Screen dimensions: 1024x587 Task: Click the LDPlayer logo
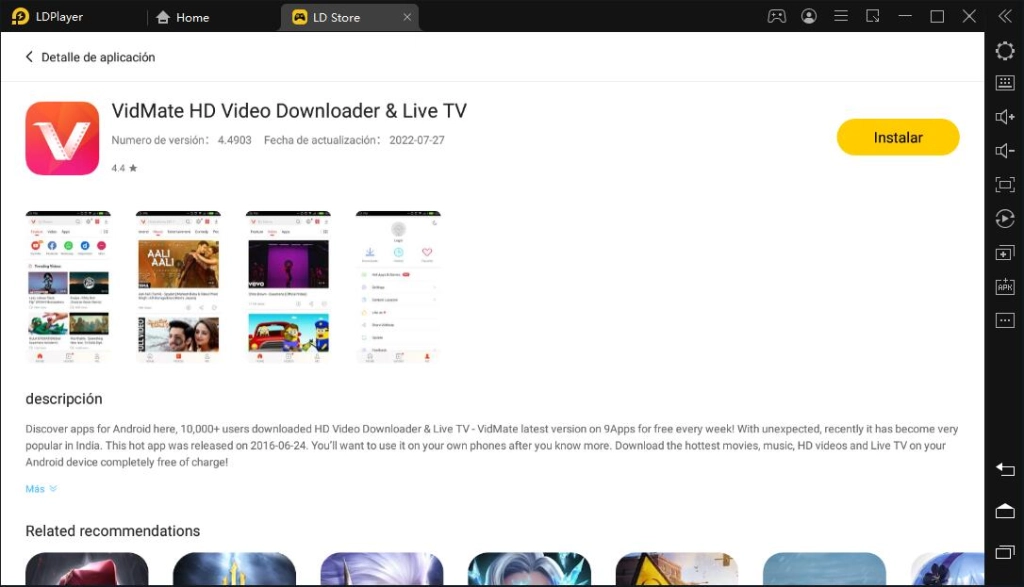point(20,16)
